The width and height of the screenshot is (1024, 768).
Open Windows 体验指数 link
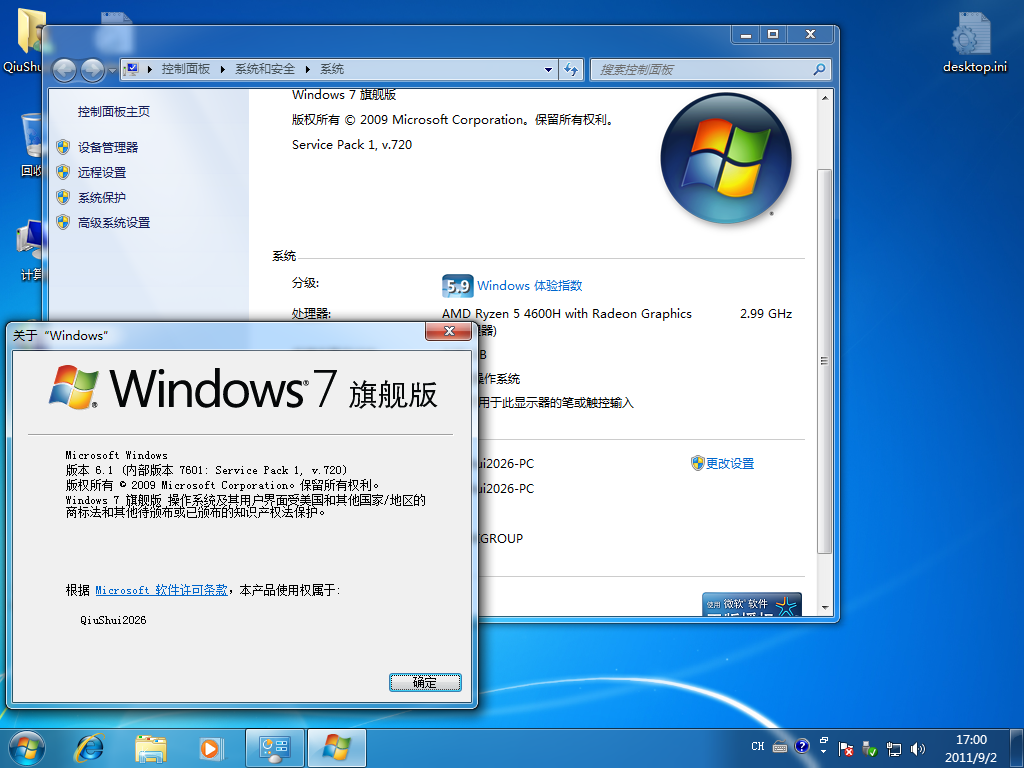coord(529,285)
